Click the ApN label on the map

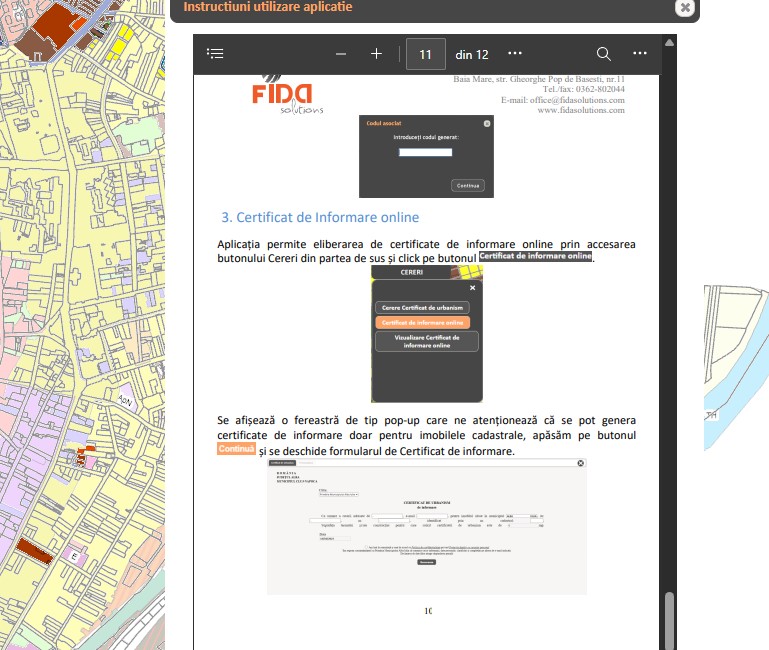(126, 401)
